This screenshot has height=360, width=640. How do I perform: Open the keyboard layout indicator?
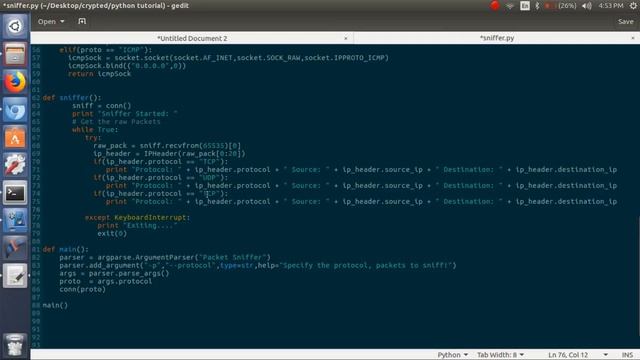tap(525, 6)
